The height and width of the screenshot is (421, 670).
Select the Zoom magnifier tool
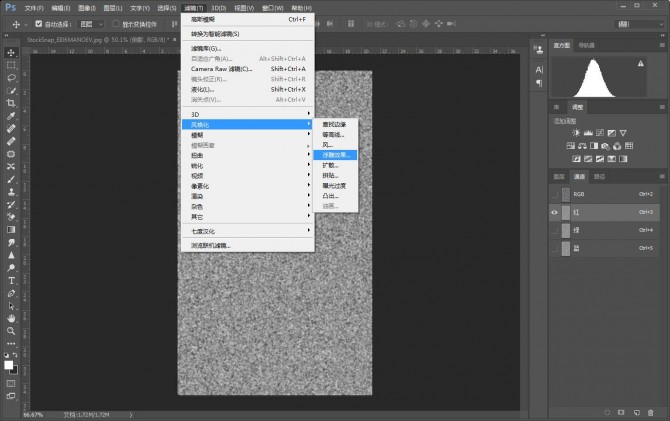pyautogui.click(x=11, y=332)
